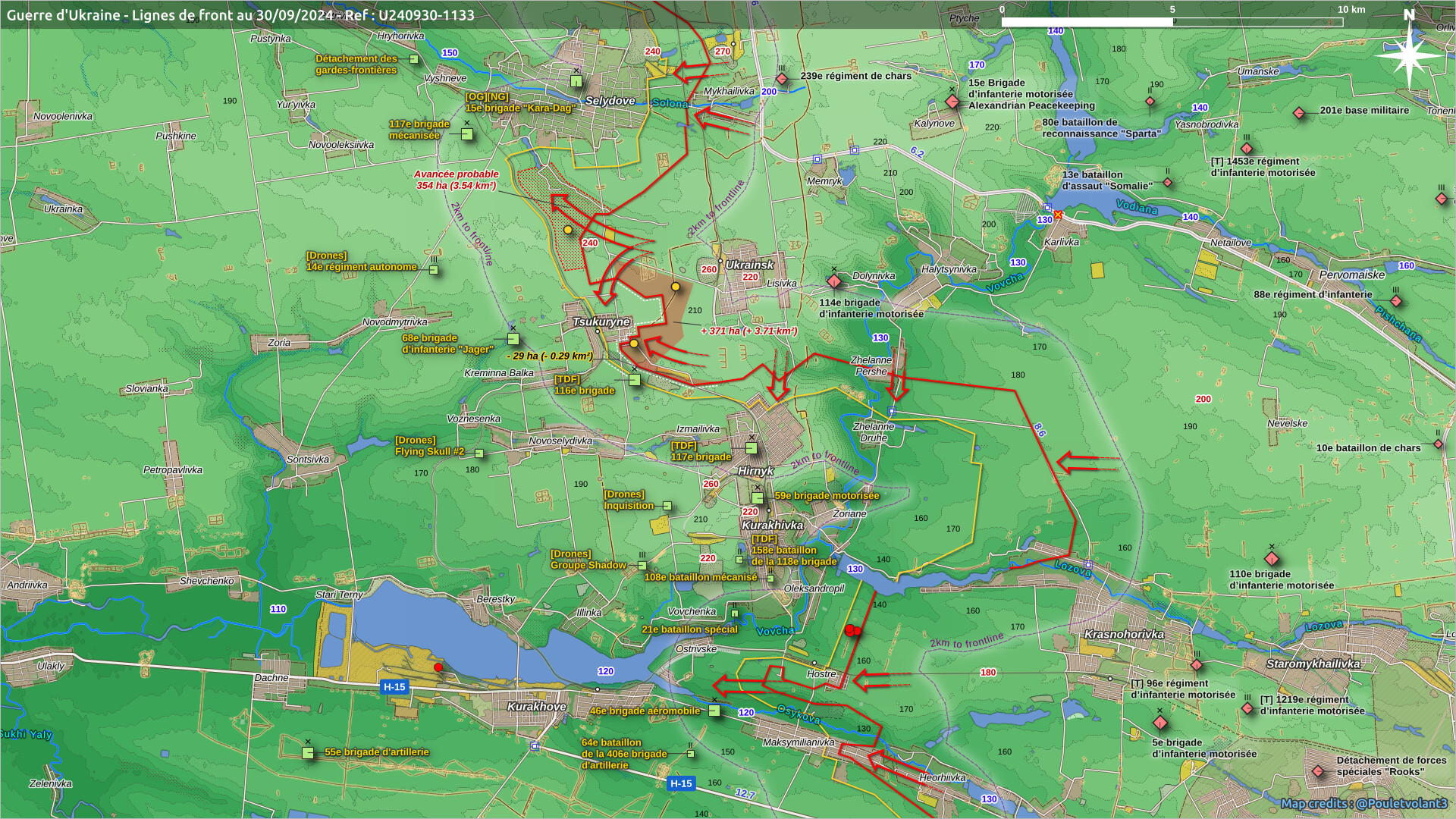Click the 110e brigade d'infanterie motorisée diamond
Image resolution: width=1456 pixels, height=819 pixels.
[x=1272, y=559]
